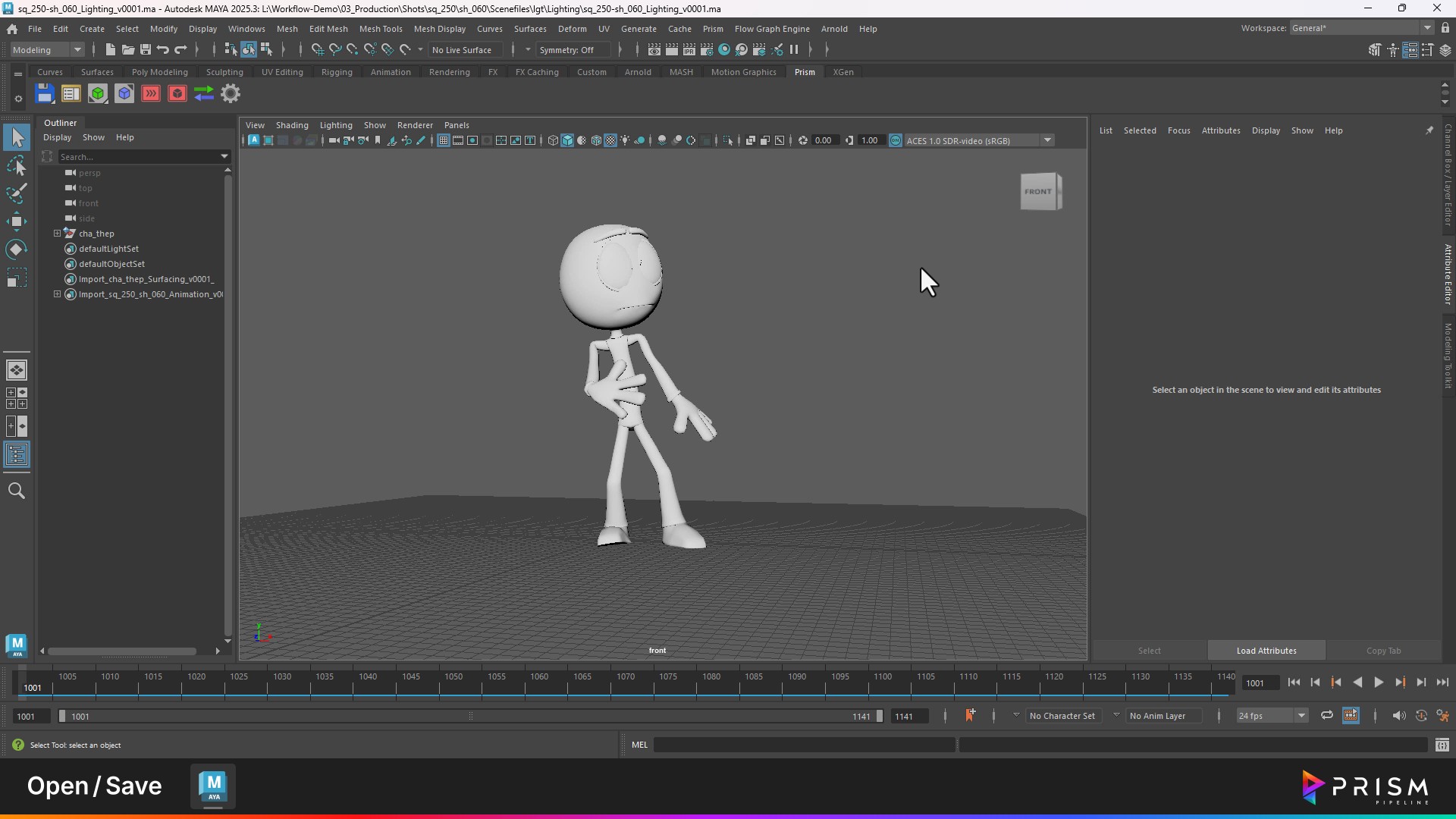Expand the cha_thep node in Outliner
The image size is (1456, 819).
point(57,234)
